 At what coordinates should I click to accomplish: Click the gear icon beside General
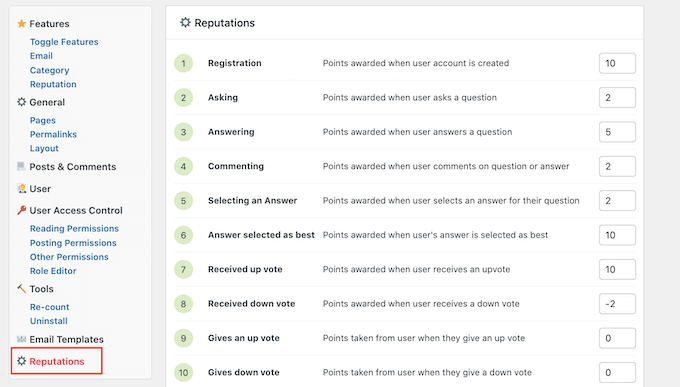coord(21,102)
